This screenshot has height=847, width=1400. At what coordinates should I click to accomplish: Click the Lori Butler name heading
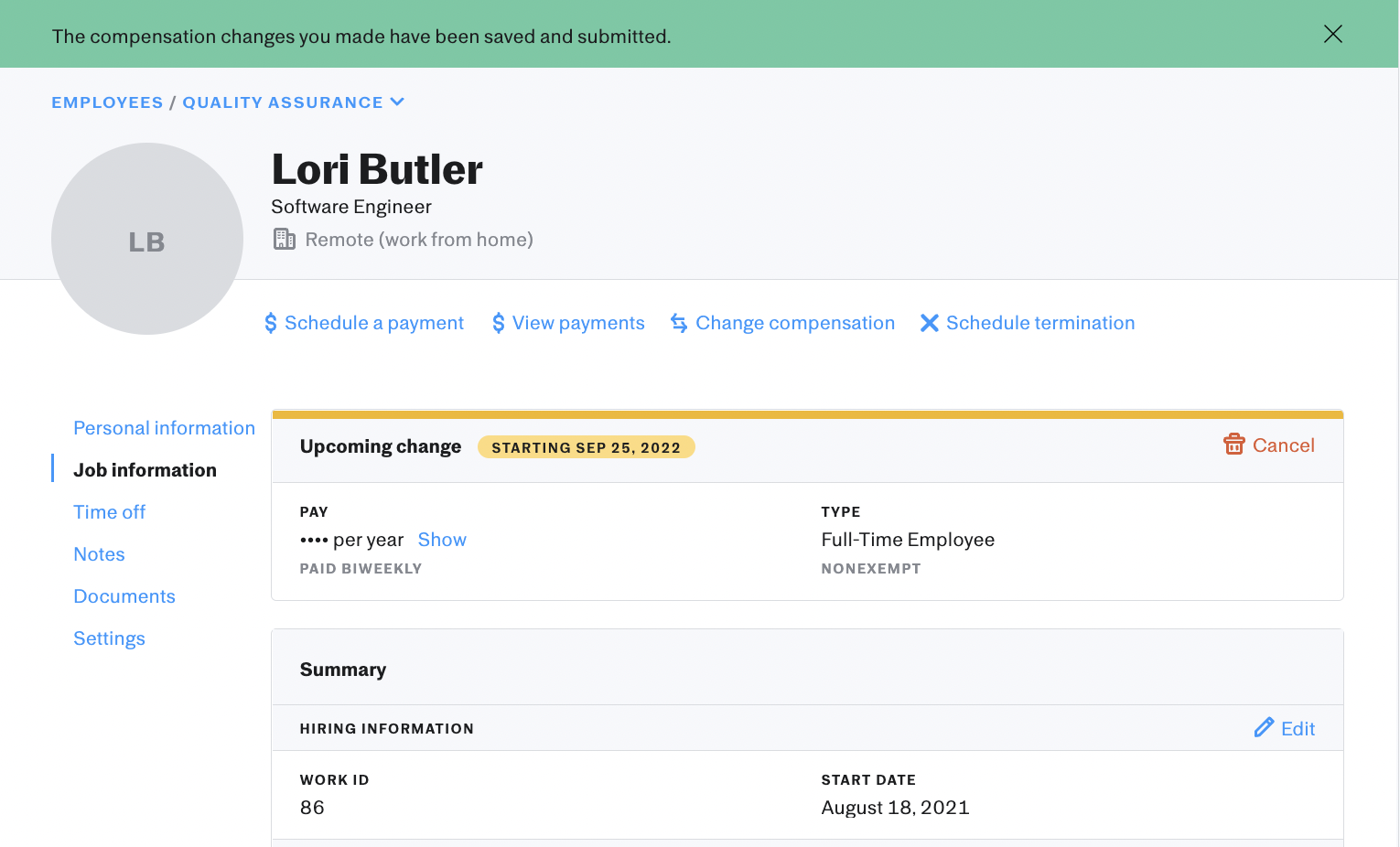click(x=377, y=169)
